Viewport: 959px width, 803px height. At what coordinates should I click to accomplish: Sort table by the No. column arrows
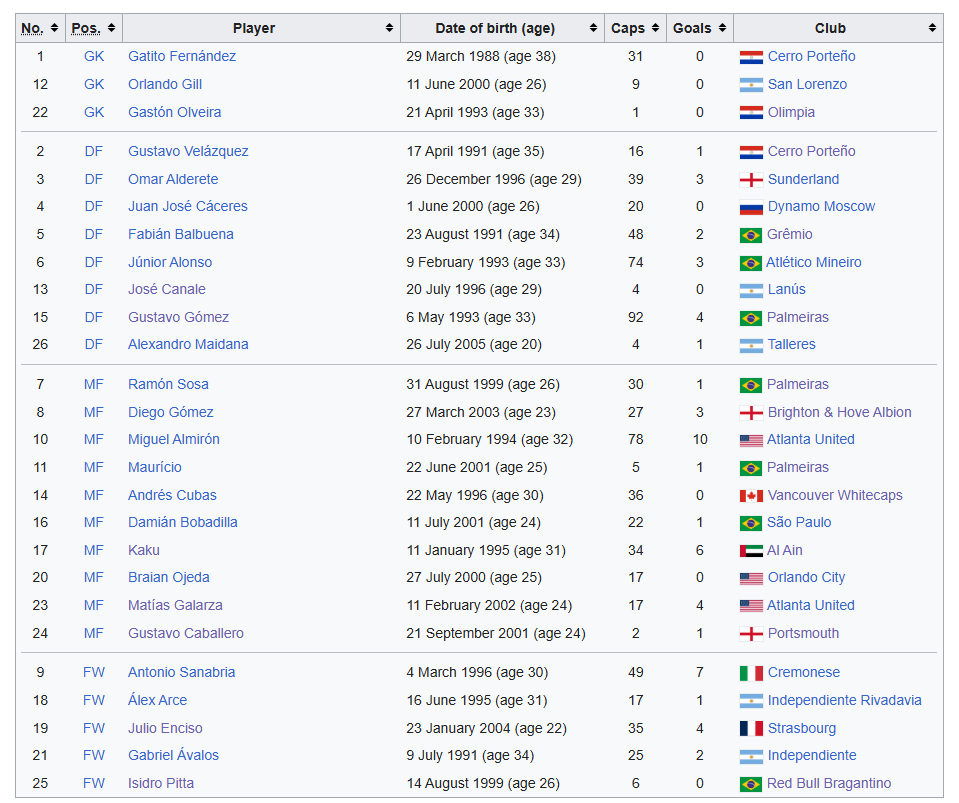[54, 28]
